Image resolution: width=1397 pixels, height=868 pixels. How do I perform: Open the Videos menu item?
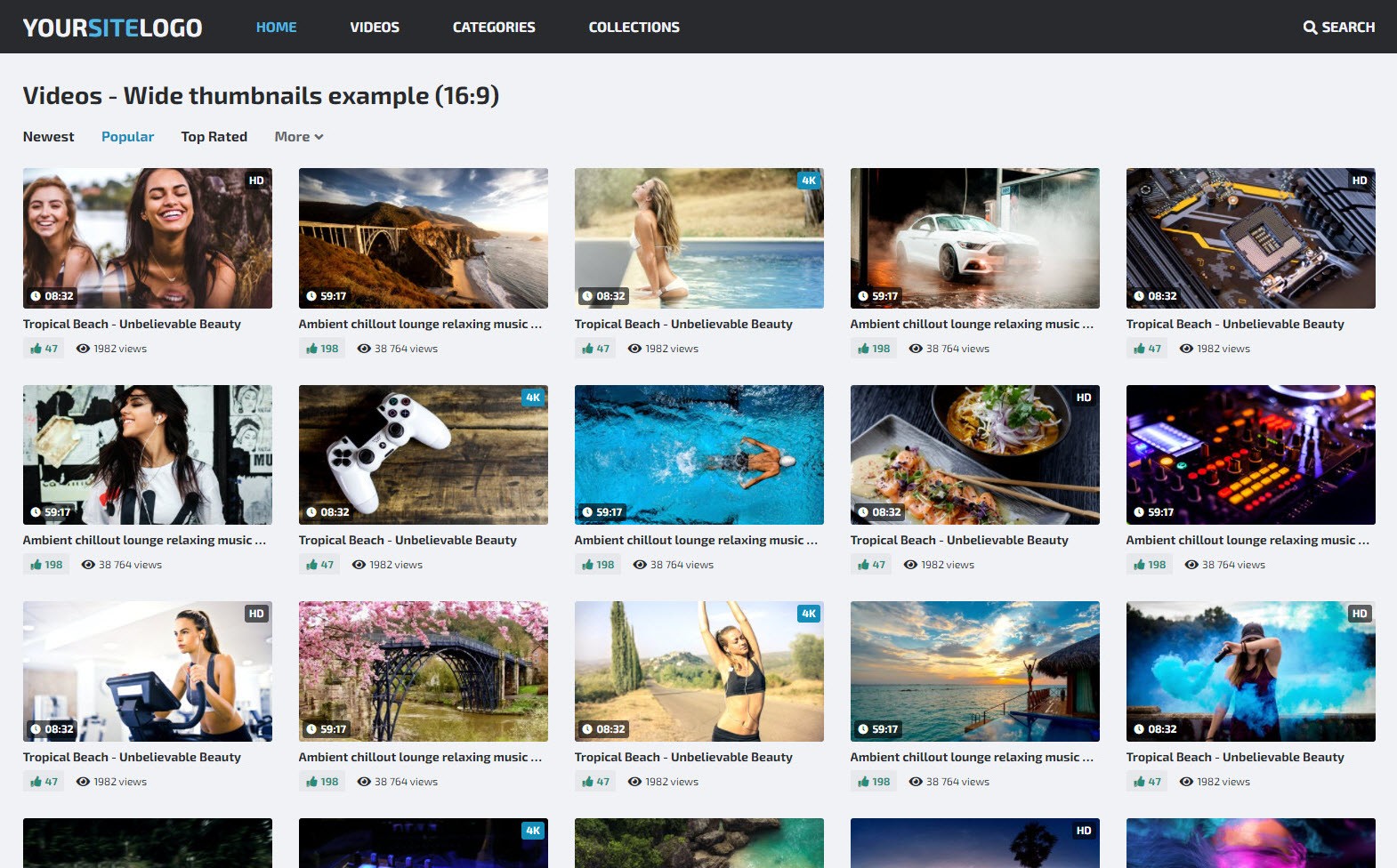click(375, 28)
